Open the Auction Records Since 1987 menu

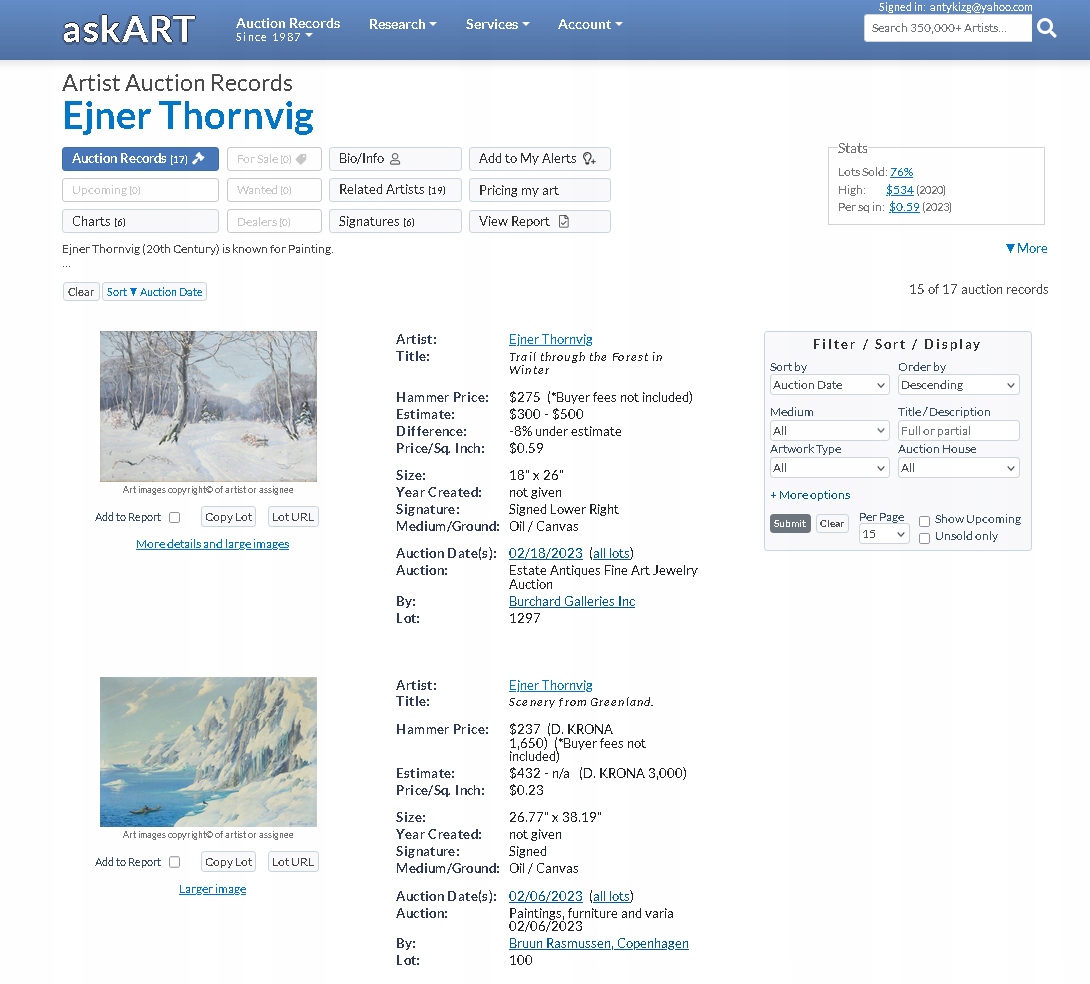pos(288,29)
